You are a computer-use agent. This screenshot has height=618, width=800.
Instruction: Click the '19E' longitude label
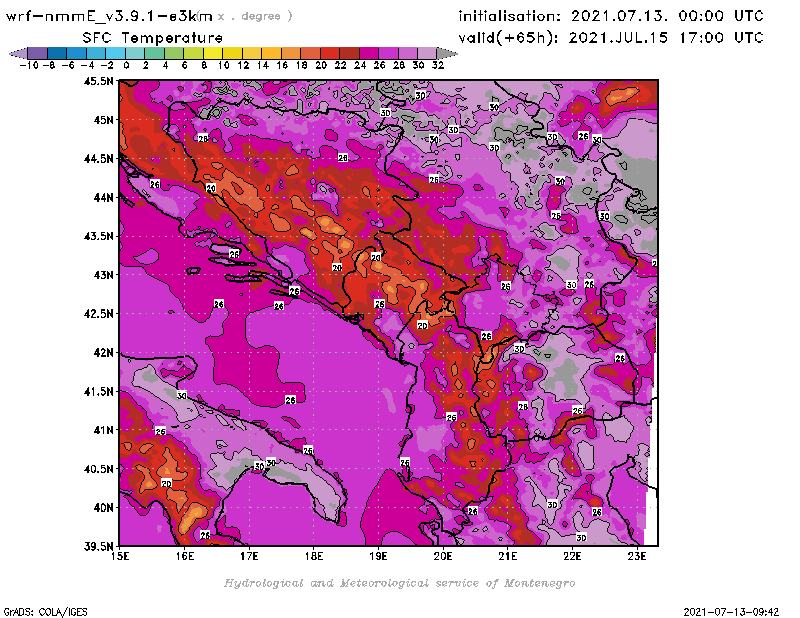[x=378, y=556]
